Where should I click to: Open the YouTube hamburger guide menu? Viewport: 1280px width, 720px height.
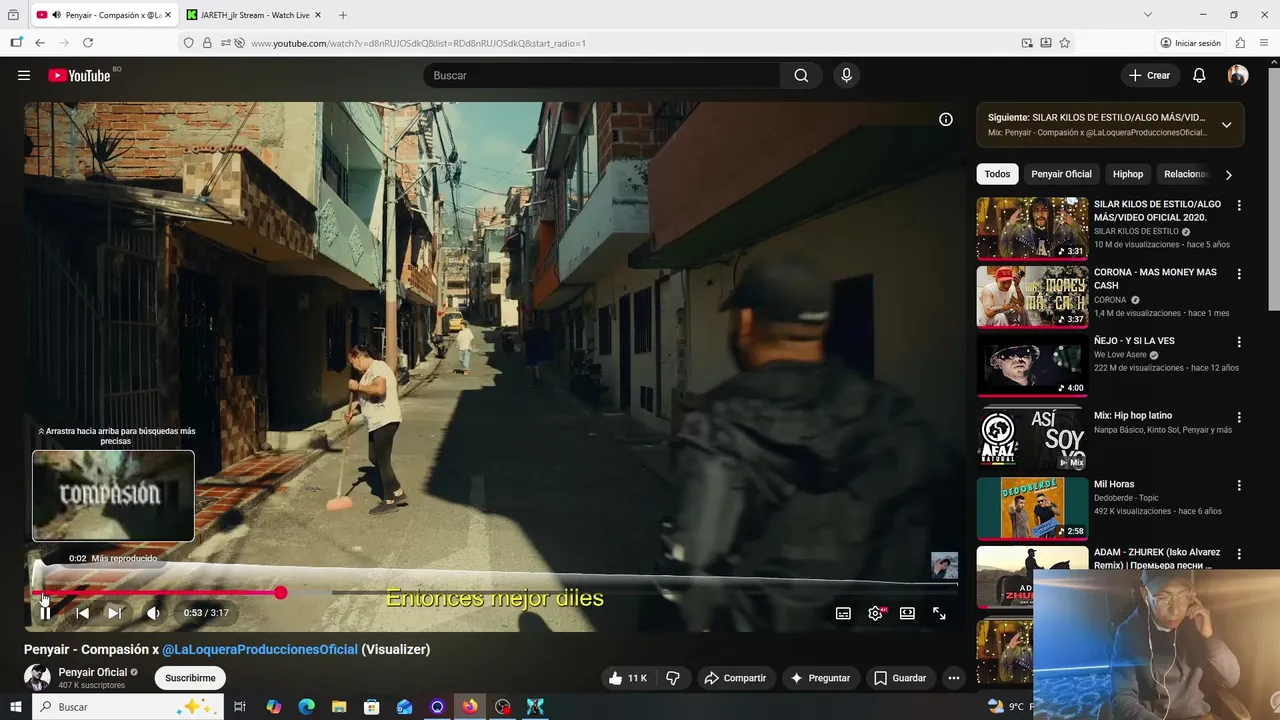[x=24, y=75]
